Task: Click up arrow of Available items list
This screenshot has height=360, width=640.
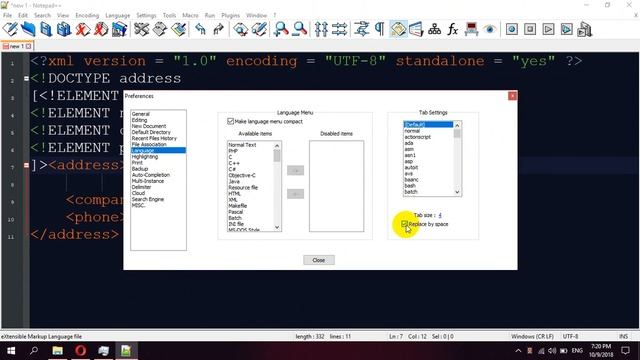Action: click(x=277, y=145)
